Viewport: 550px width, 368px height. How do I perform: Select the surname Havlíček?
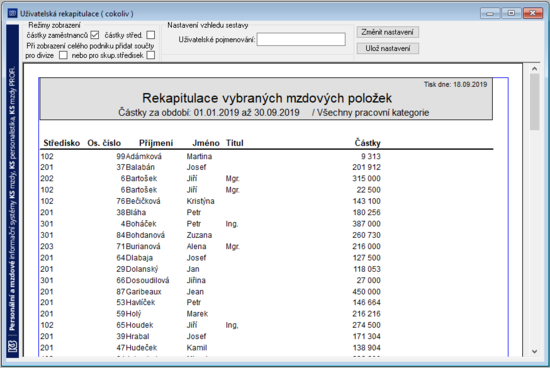pos(140,302)
